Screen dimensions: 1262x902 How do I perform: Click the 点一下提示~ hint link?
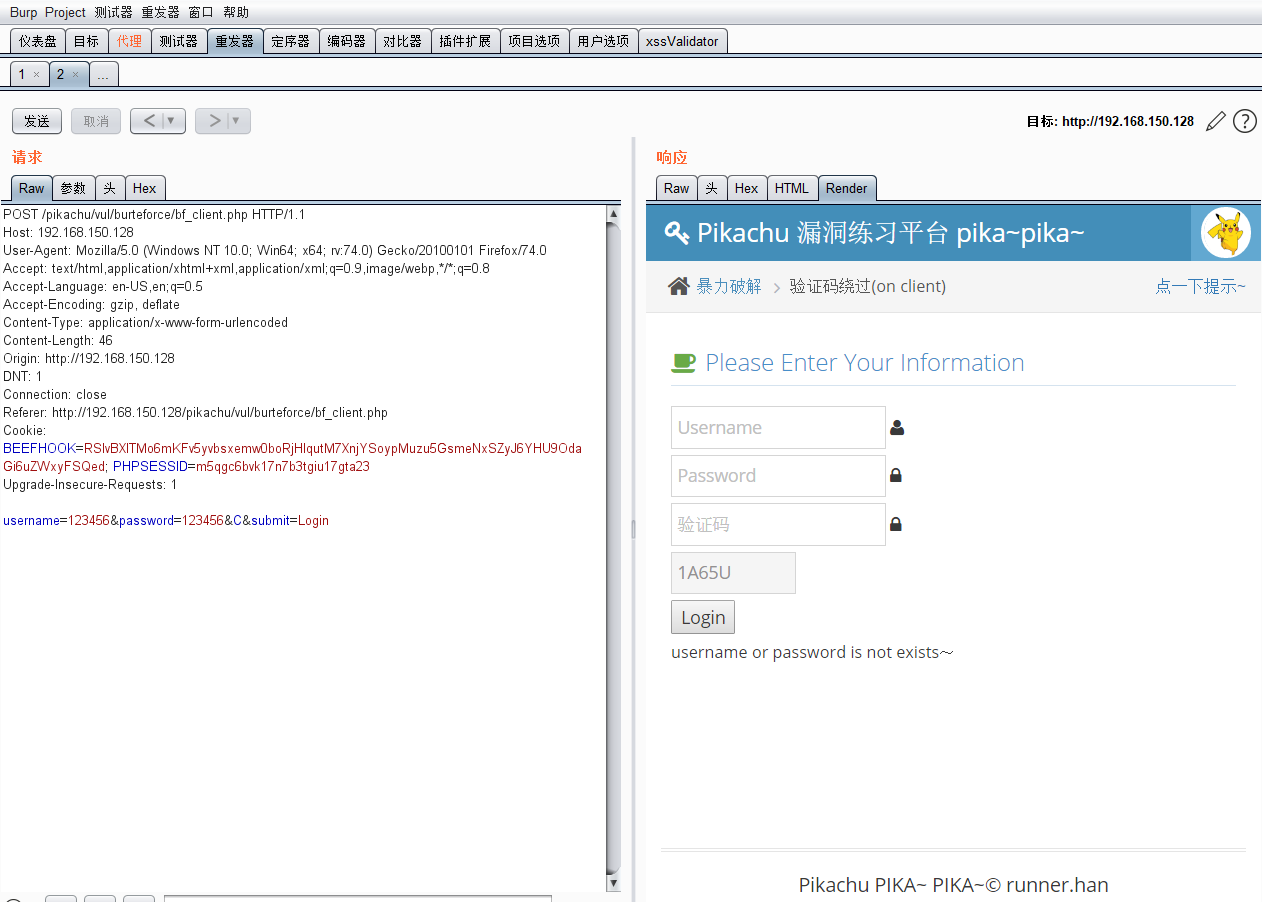coord(1201,287)
